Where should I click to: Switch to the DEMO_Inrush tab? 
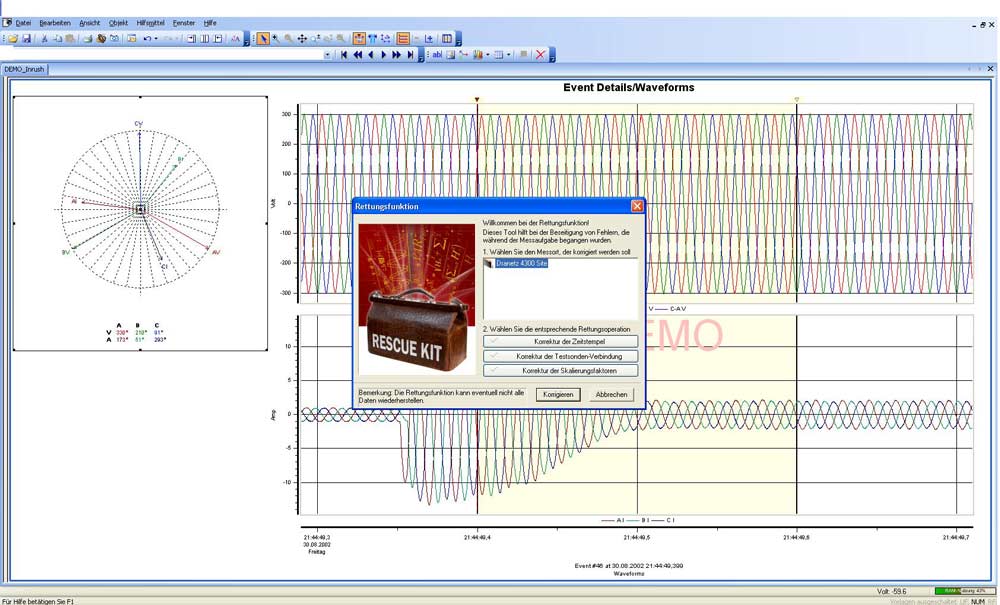click(26, 69)
